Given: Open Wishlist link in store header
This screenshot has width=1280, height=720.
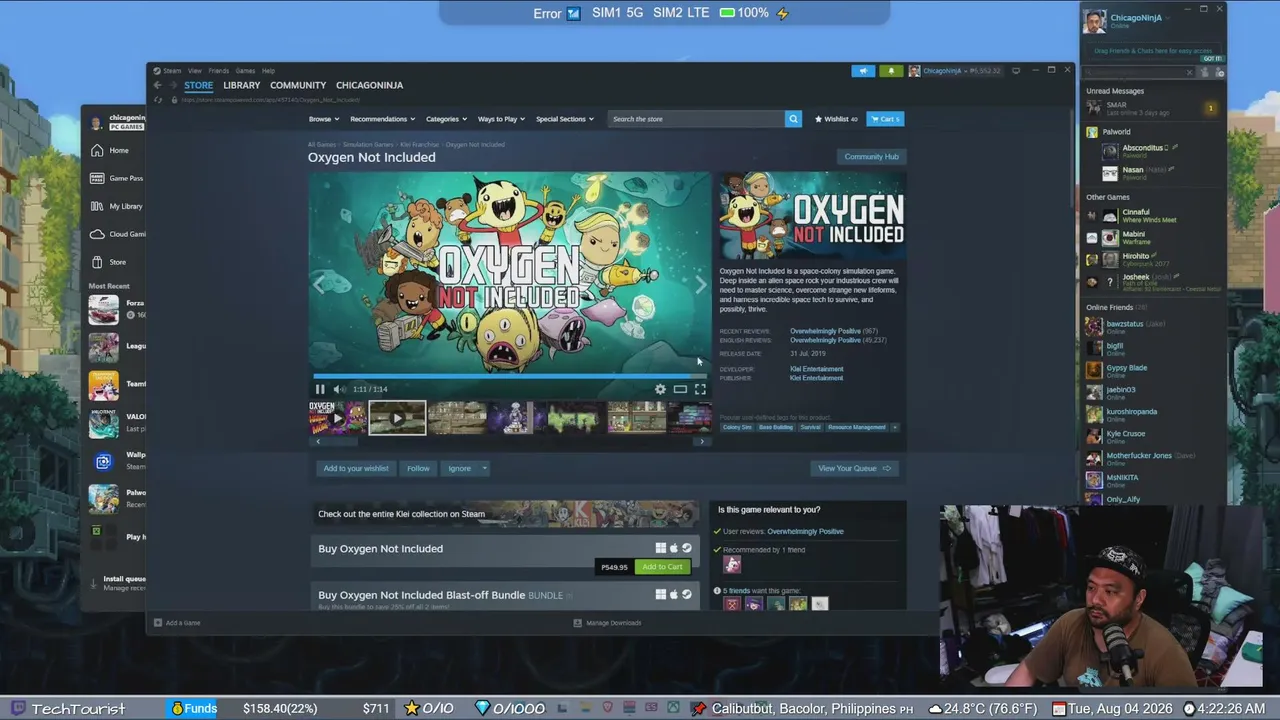Looking at the screenshot, I should click(x=837, y=119).
